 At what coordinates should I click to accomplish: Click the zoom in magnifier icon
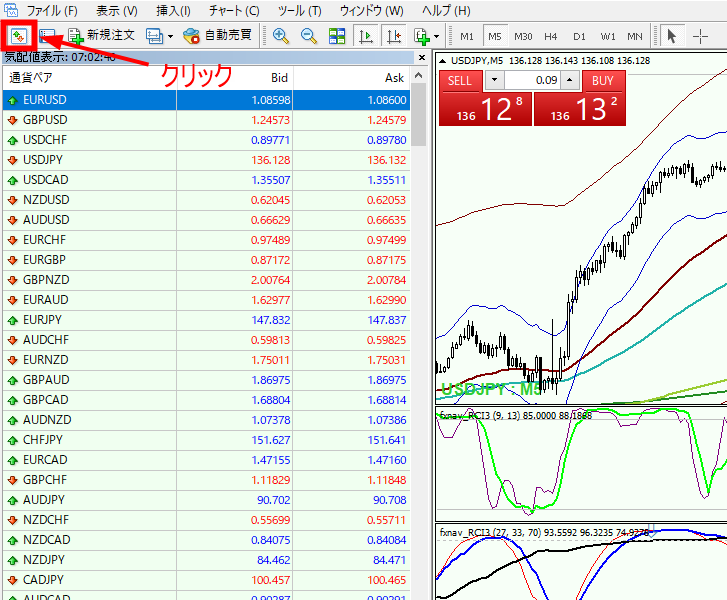coord(281,36)
